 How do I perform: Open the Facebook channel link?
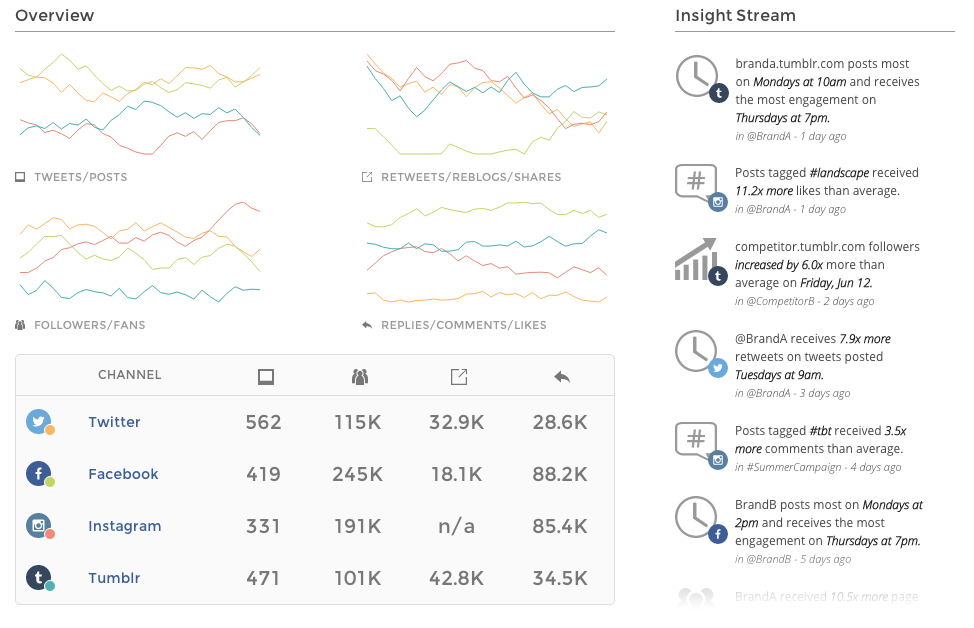[x=123, y=474]
